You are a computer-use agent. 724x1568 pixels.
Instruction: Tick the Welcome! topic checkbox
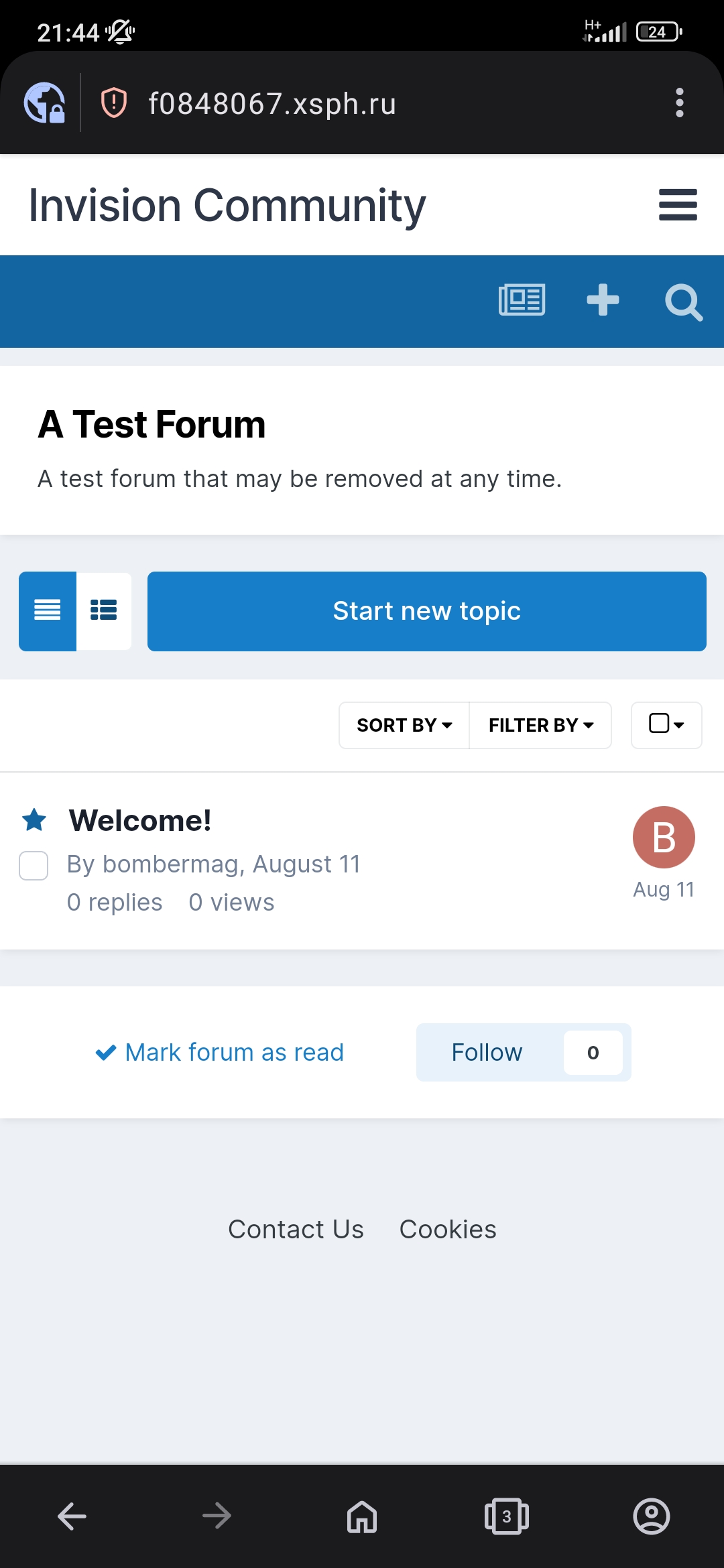(34, 866)
